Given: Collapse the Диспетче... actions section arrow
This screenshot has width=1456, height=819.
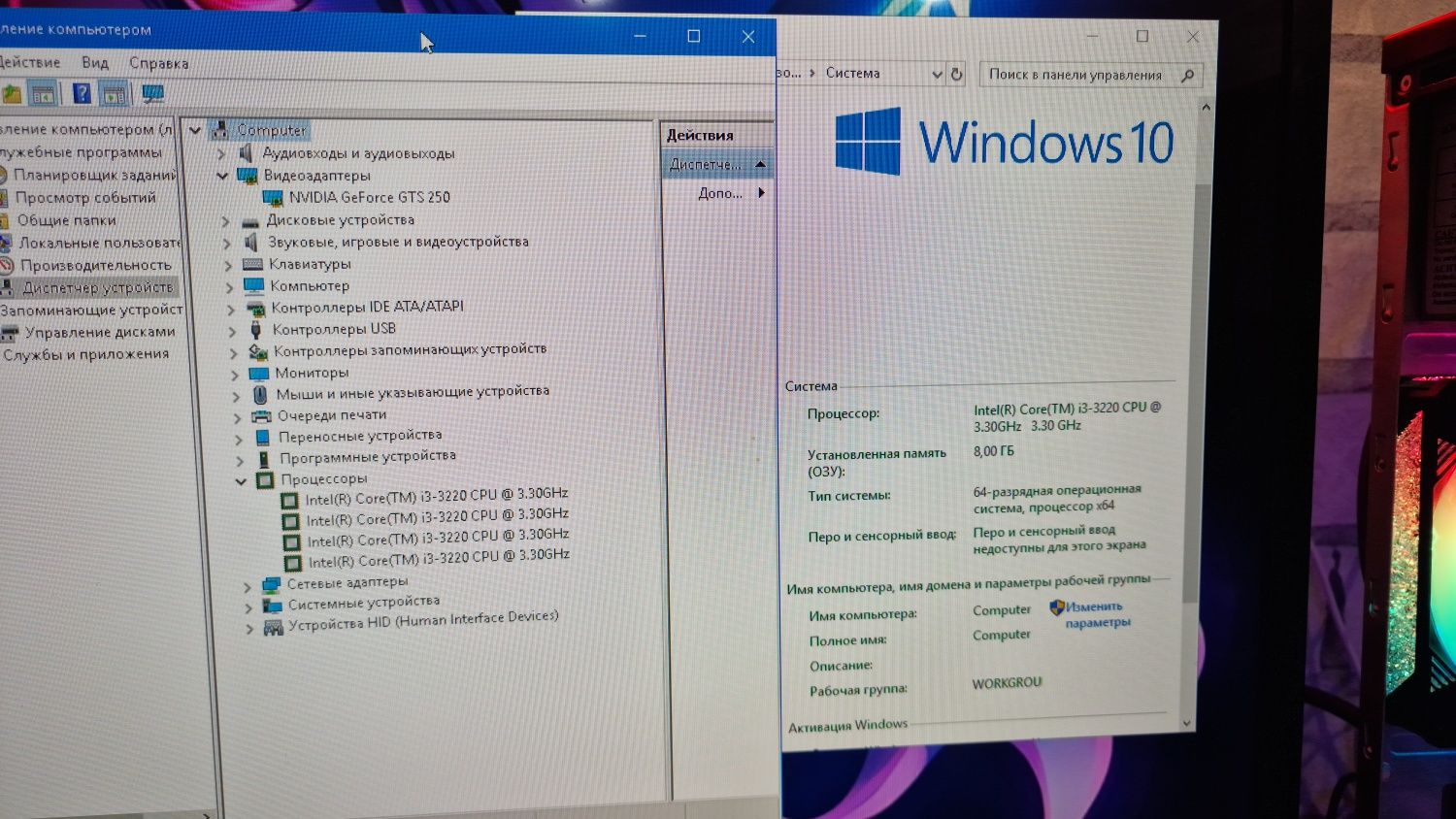Looking at the screenshot, I should coord(760,164).
